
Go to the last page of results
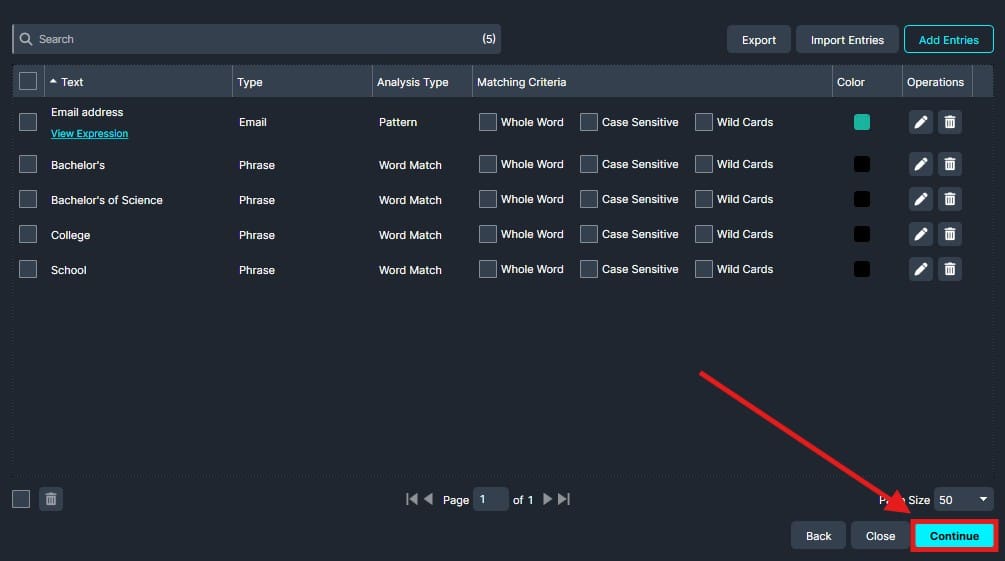pos(564,499)
